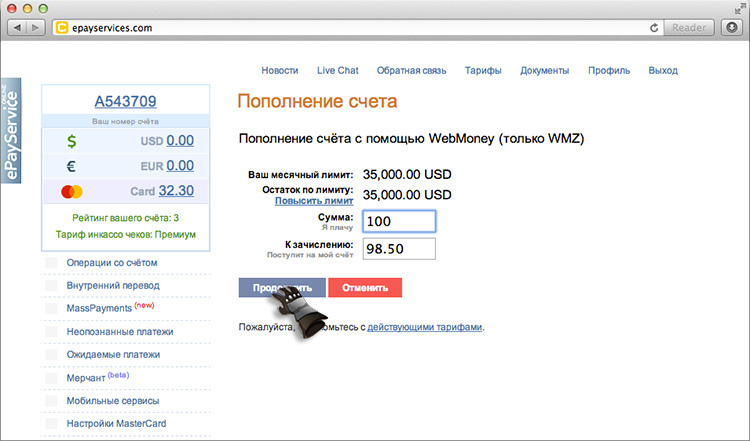
Task: Open Мерчант sidebar link
Action: tap(86, 378)
